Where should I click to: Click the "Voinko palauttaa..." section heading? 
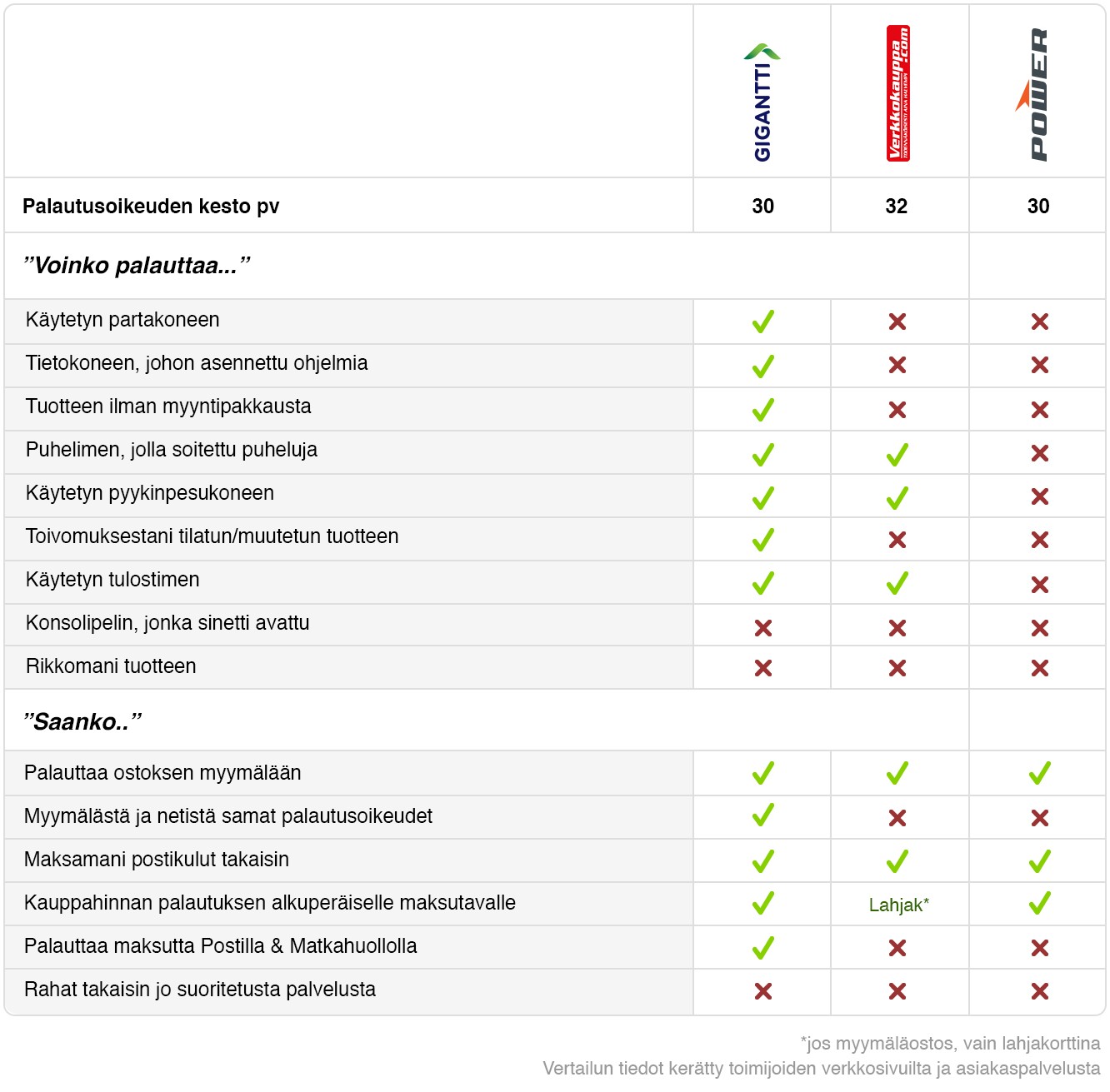pyautogui.click(x=137, y=266)
